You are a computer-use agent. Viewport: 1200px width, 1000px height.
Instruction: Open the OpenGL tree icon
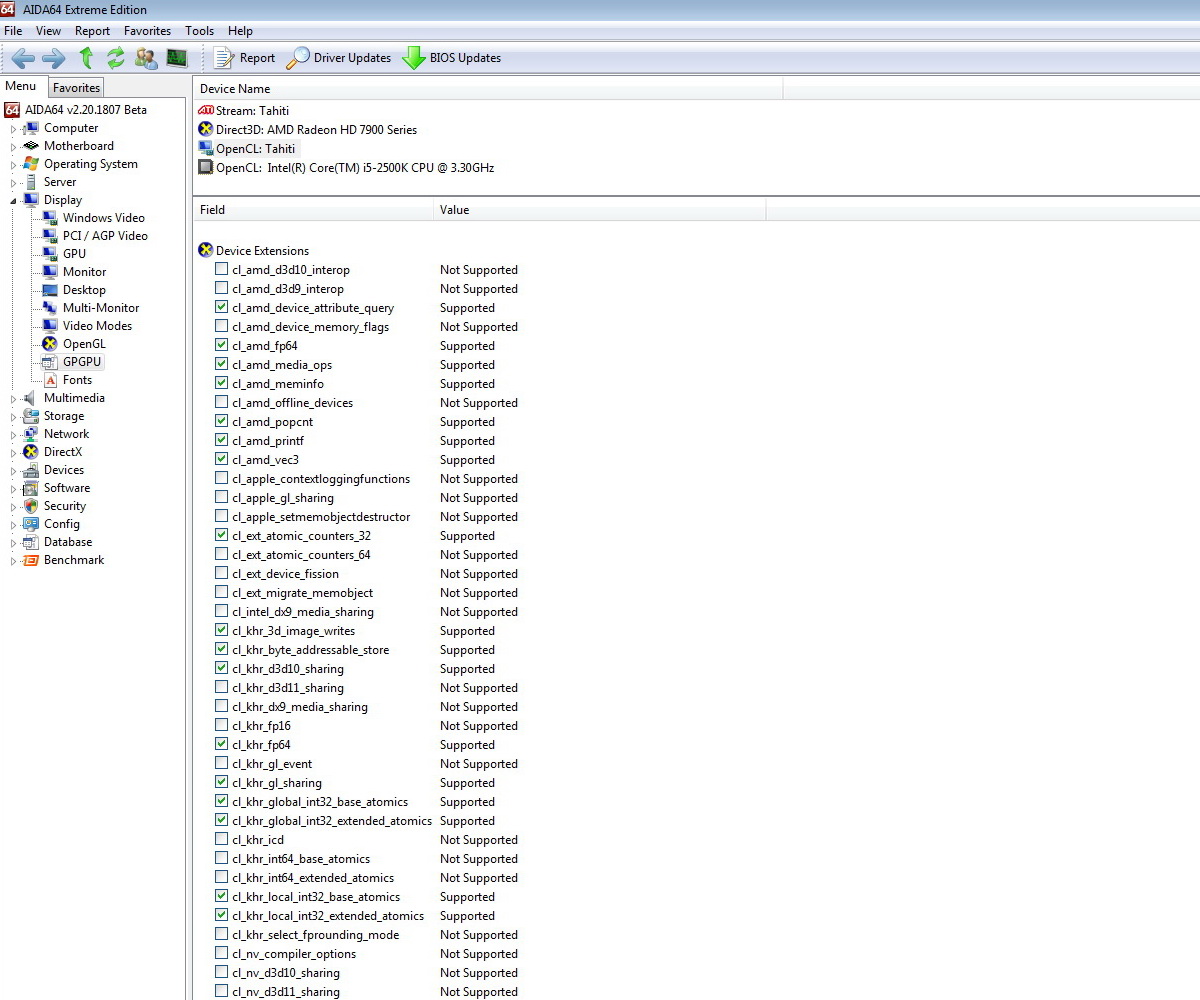50,344
